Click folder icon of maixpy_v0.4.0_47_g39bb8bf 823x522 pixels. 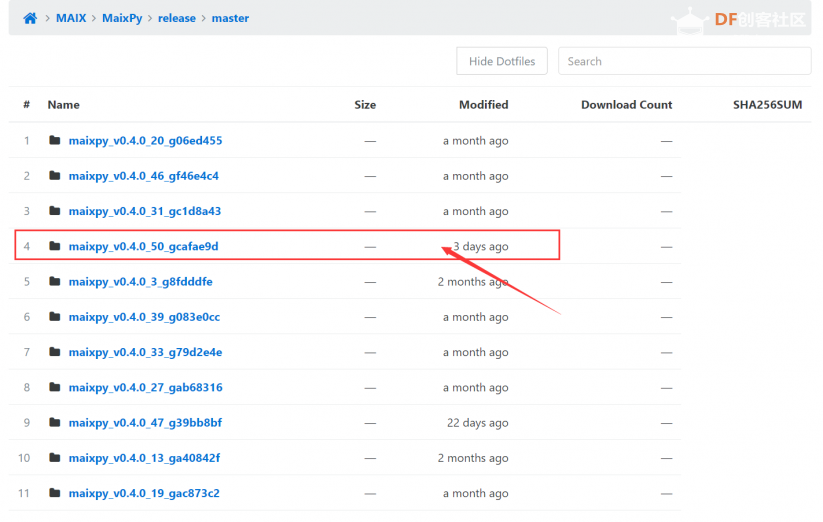click(x=55, y=422)
